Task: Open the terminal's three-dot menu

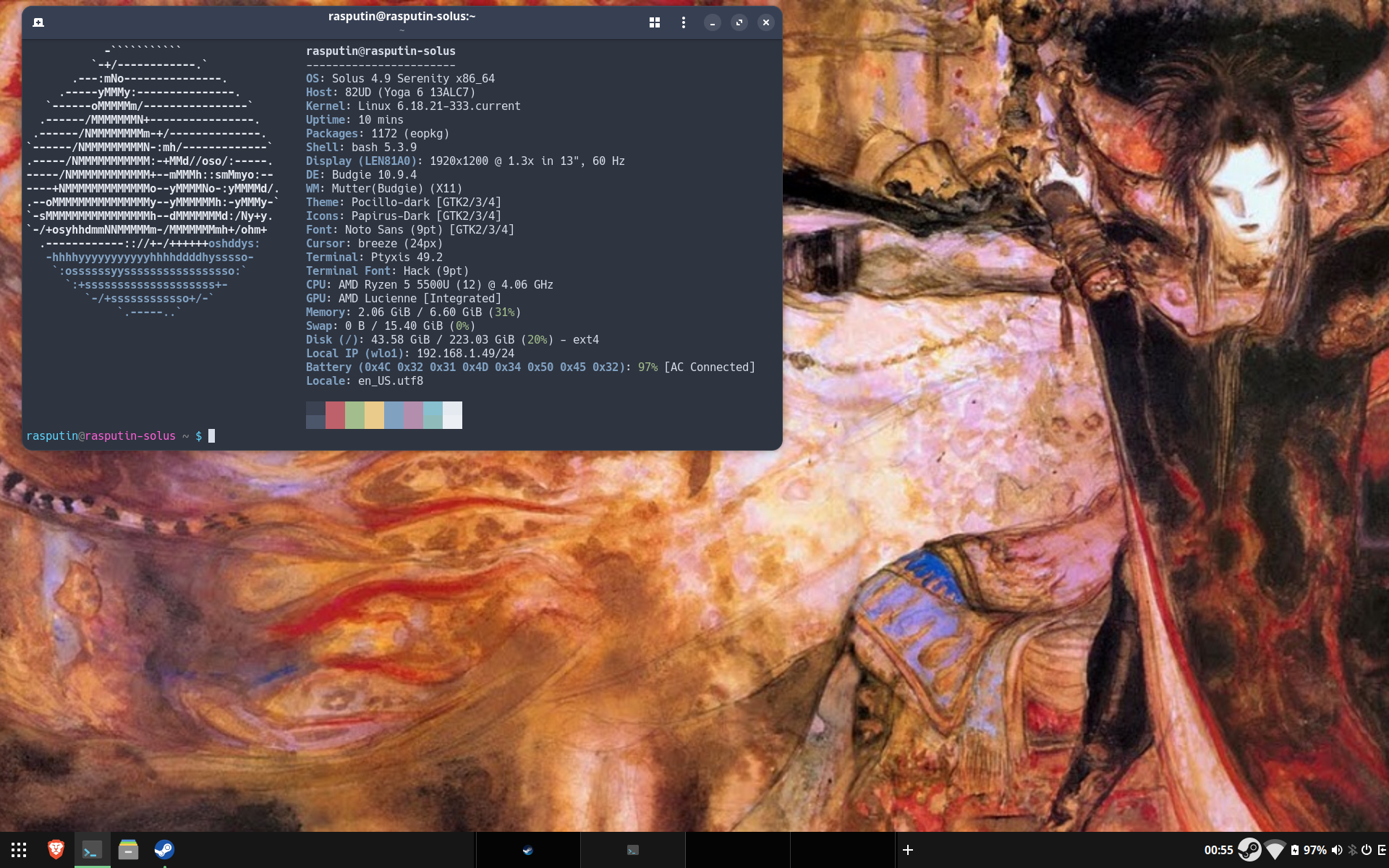Action: 683,22
